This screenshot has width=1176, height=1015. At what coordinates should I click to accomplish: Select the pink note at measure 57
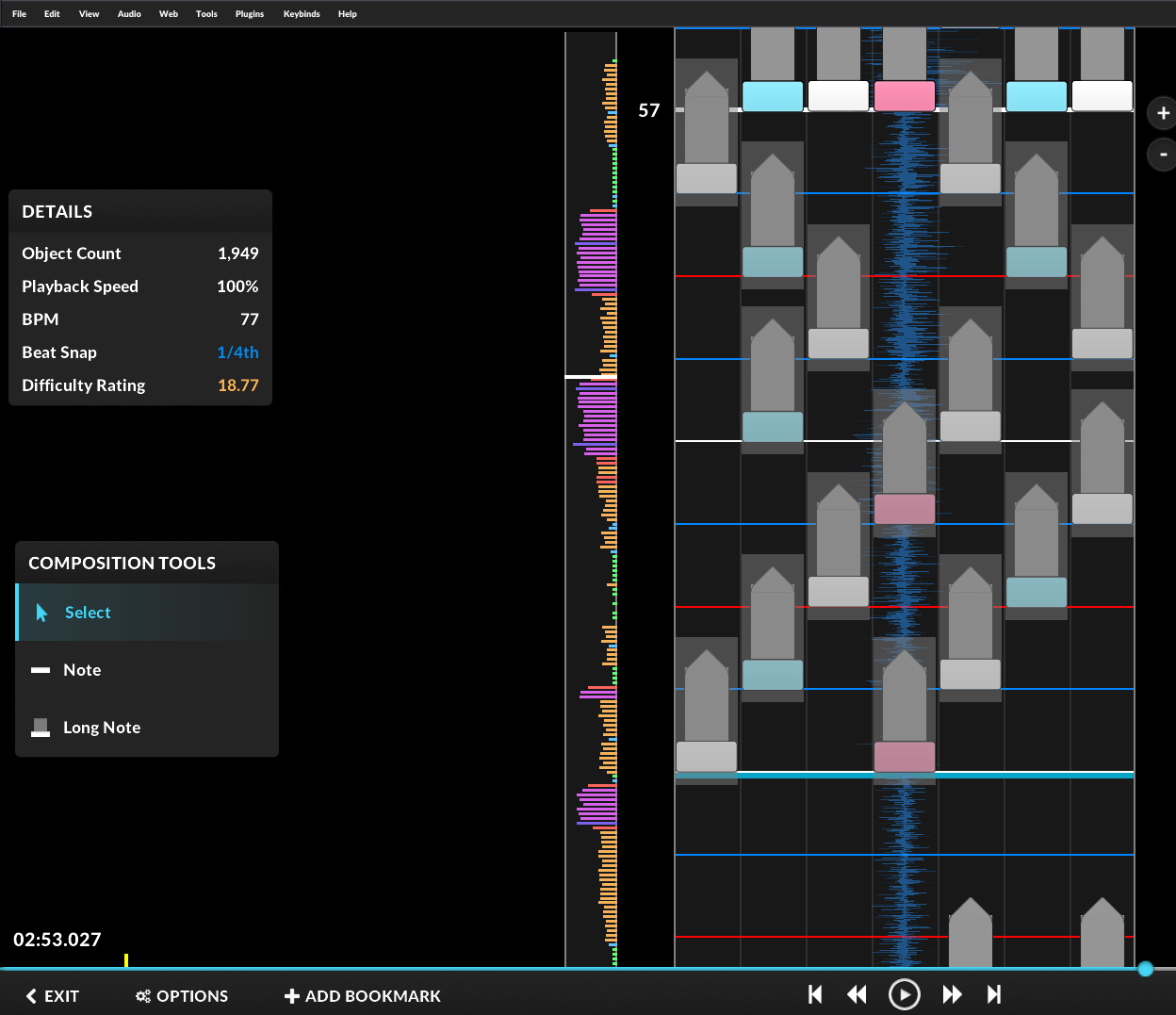904,96
